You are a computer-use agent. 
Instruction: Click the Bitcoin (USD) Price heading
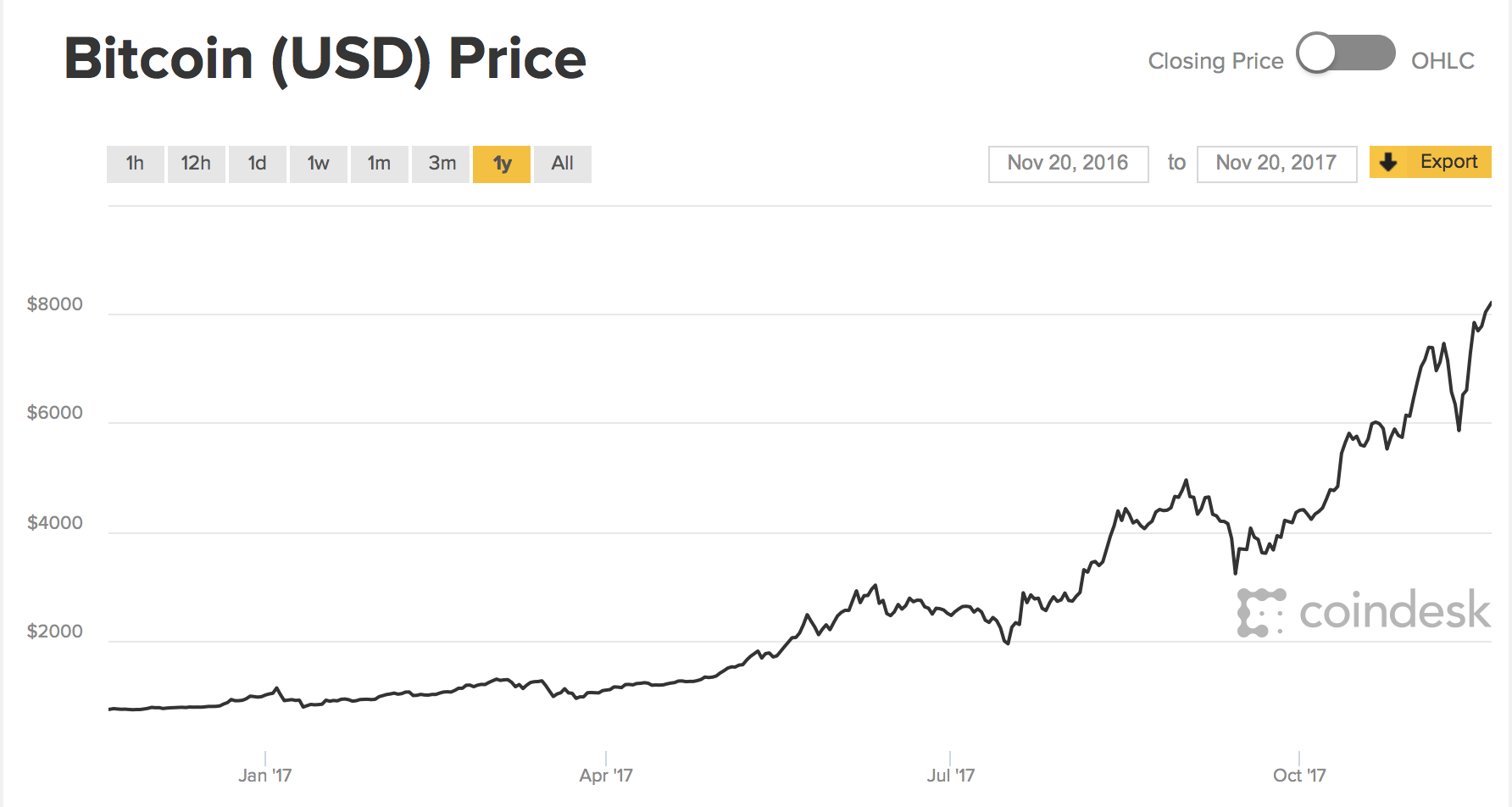325,59
